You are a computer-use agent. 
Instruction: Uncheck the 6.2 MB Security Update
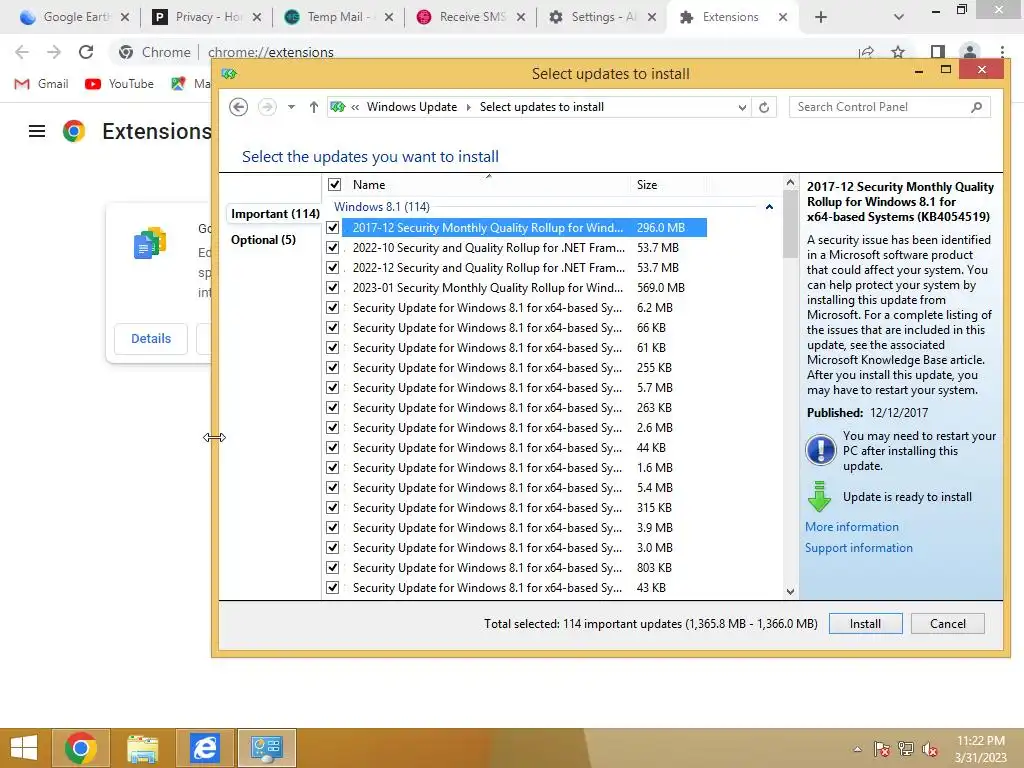point(332,308)
